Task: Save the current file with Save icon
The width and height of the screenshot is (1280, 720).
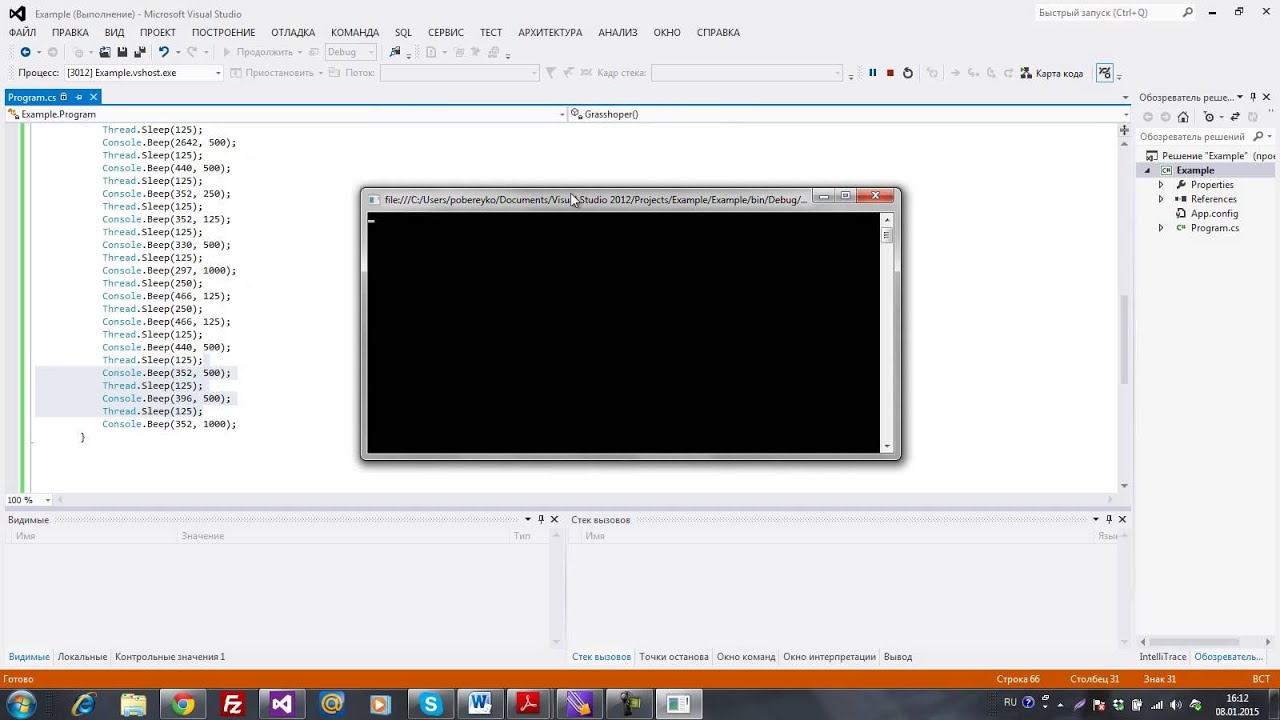Action: [122, 52]
